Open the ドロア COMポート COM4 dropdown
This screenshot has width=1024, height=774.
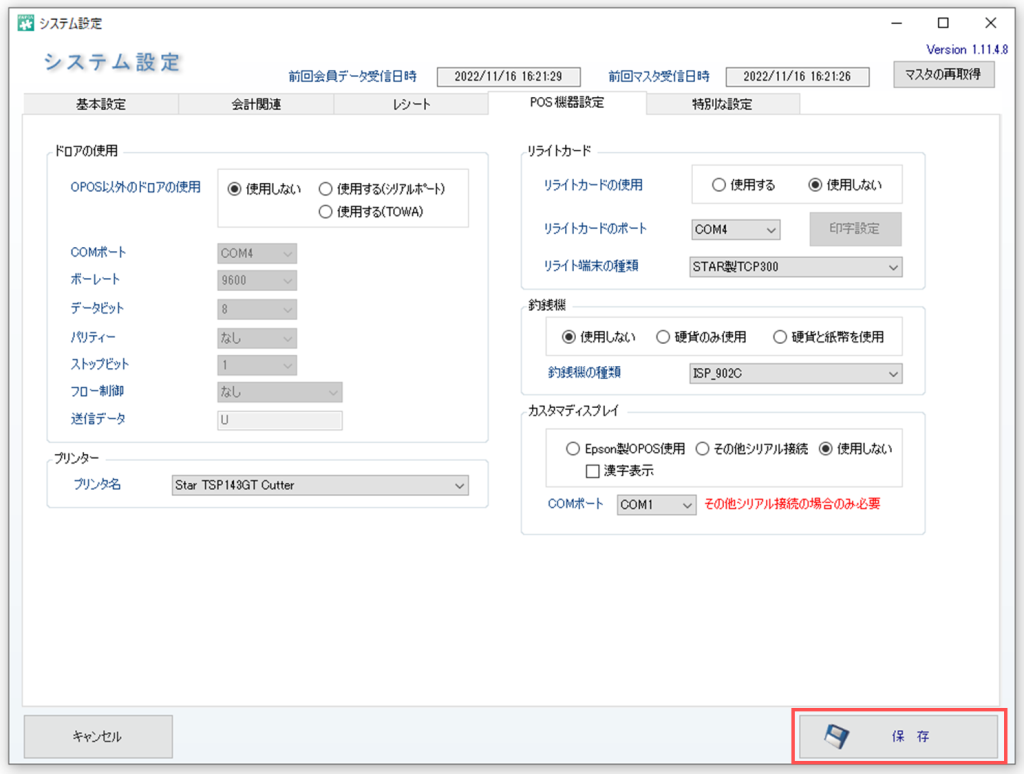pos(257,253)
